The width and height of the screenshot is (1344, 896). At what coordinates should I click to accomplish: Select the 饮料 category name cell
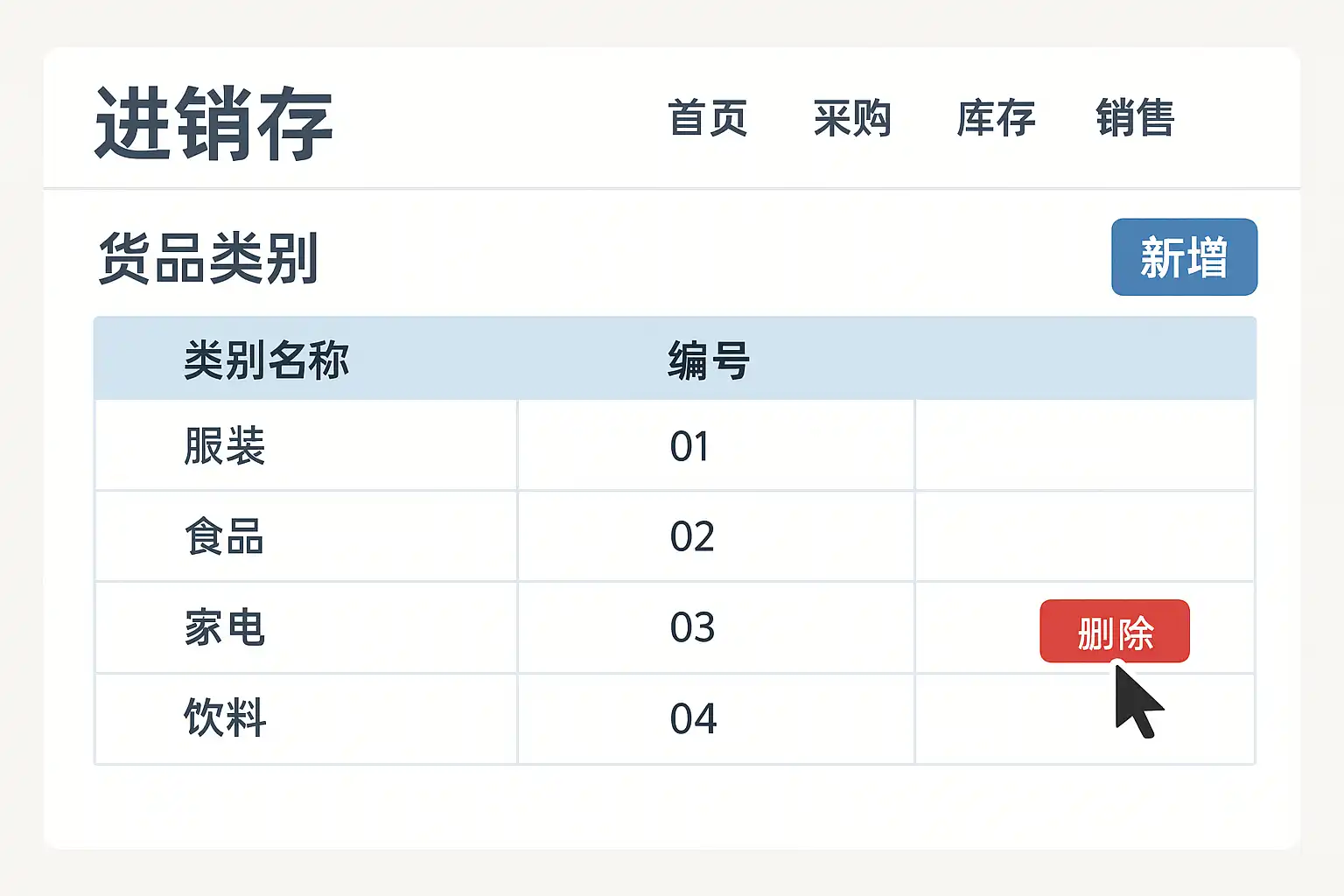(x=225, y=718)
